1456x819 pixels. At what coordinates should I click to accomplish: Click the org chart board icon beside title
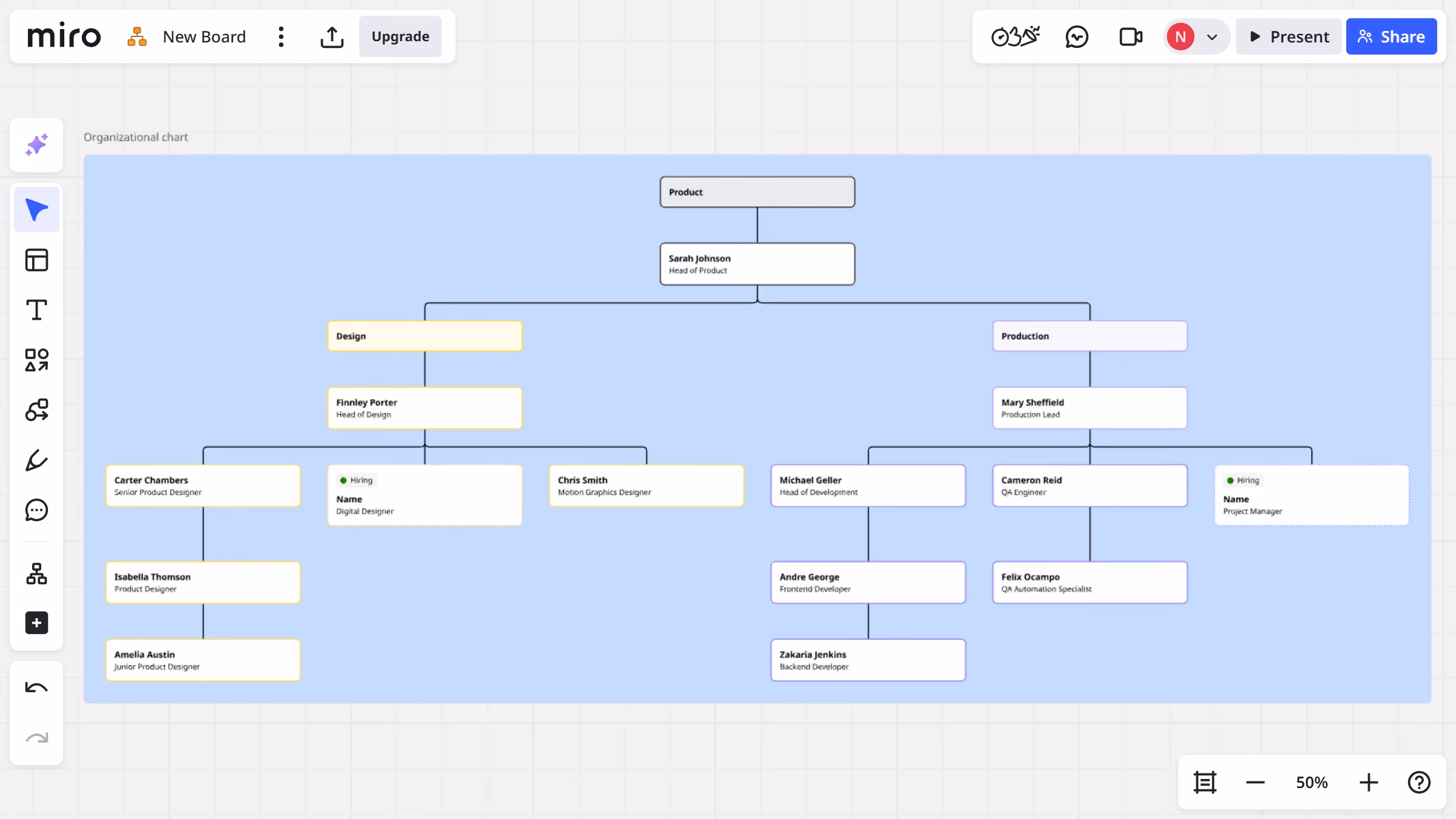(x=137, y=36)
